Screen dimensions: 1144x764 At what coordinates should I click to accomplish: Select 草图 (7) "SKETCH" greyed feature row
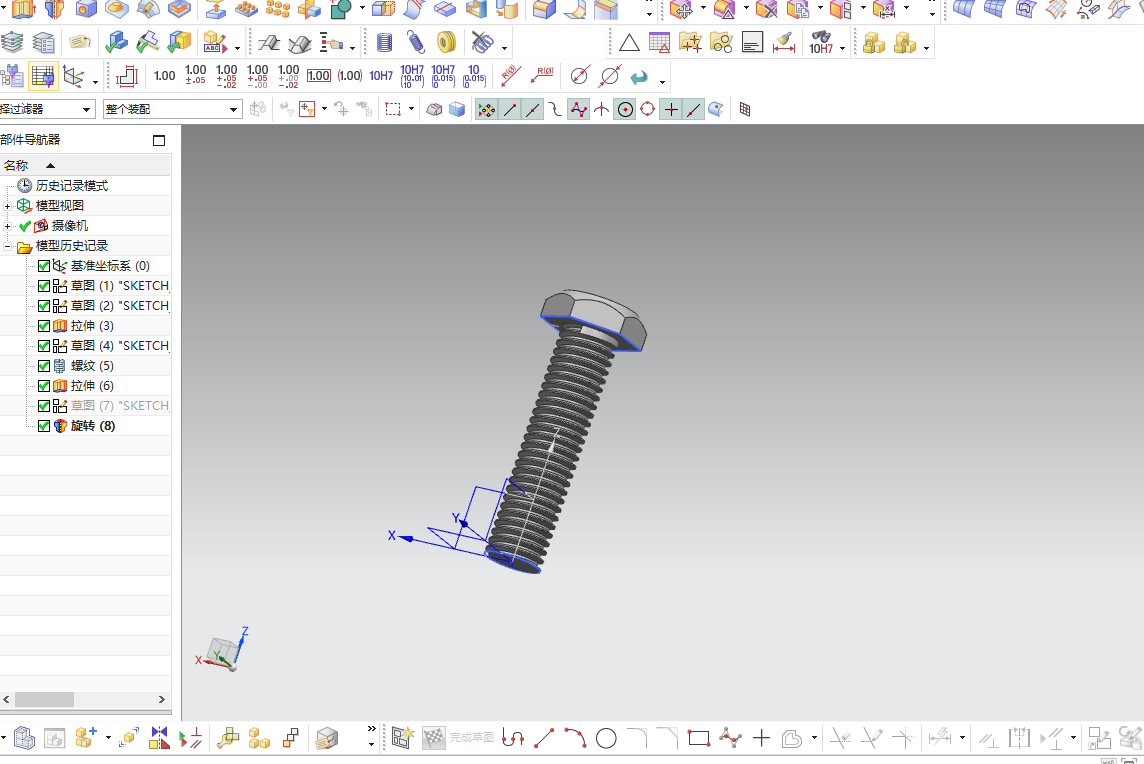(120, 405)
